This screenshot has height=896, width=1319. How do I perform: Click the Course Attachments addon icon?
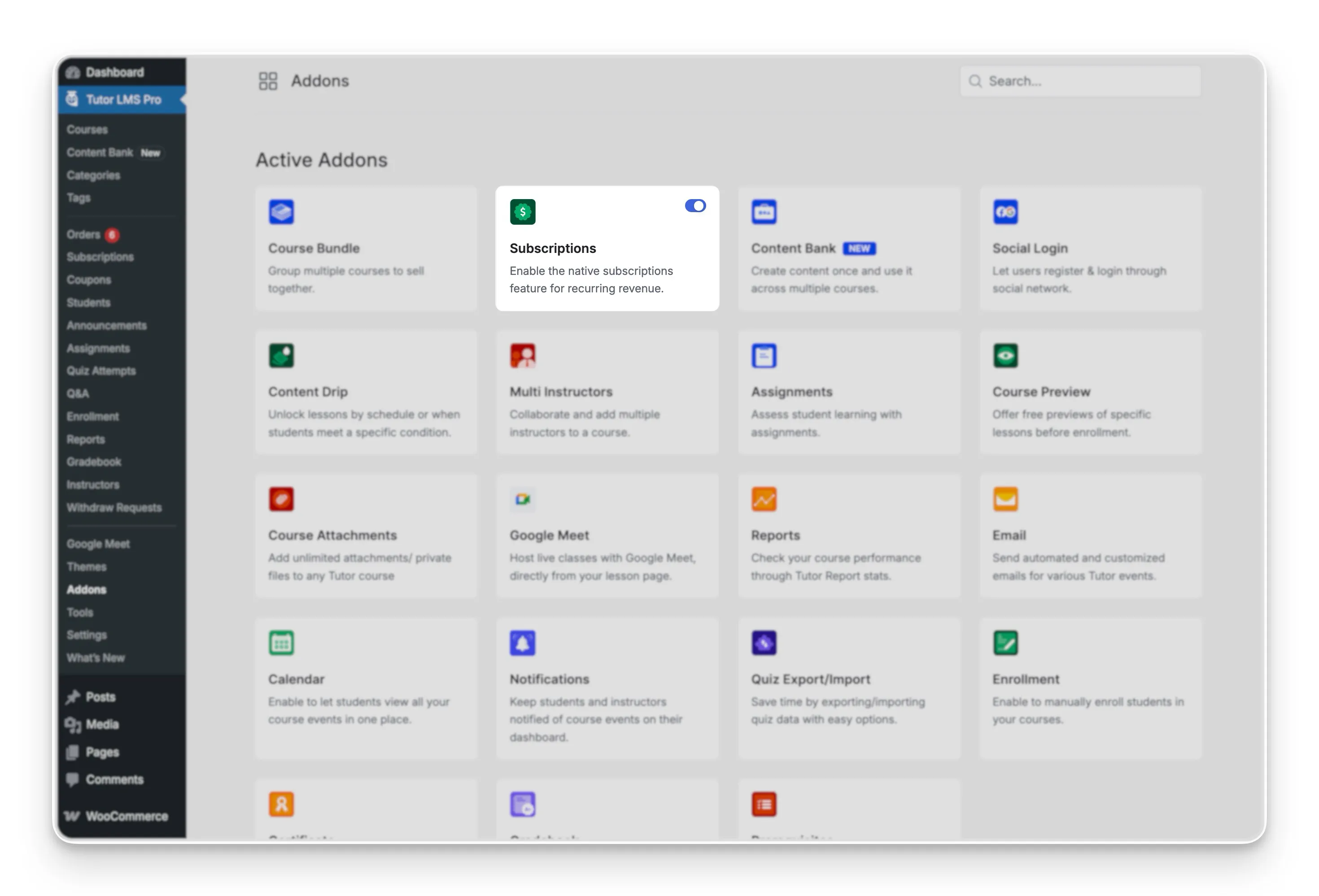tap(281, 499)
